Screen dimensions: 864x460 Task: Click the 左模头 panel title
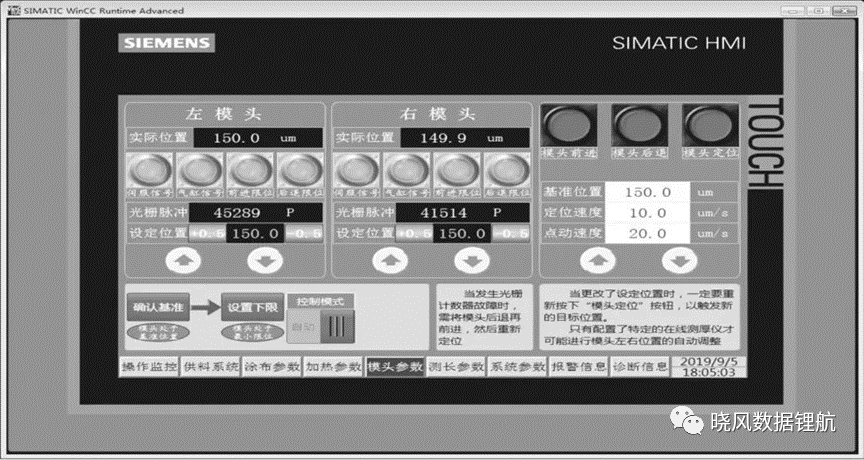pyautogui.click(x=224, y=115)
